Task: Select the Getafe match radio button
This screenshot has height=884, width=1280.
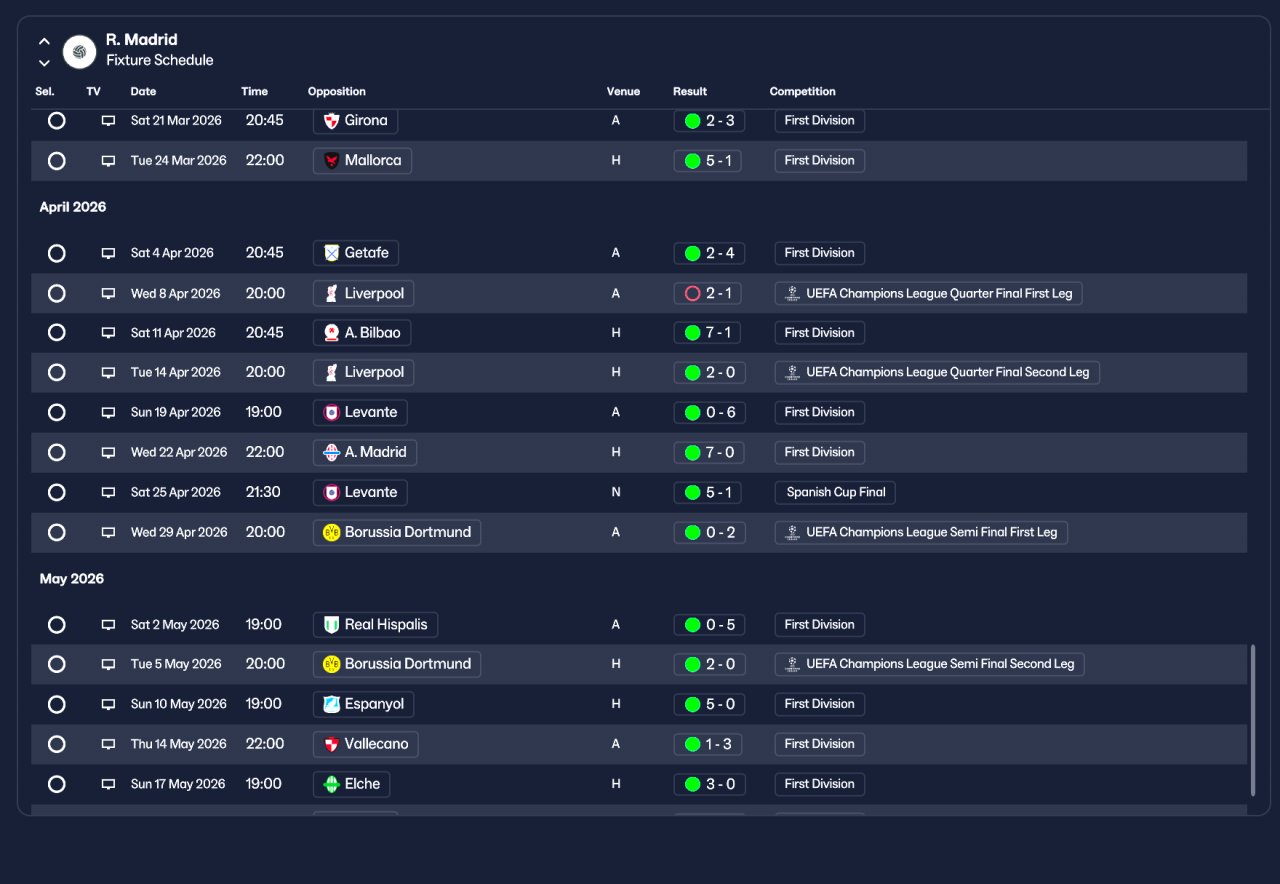Action: tap(57, 254)
